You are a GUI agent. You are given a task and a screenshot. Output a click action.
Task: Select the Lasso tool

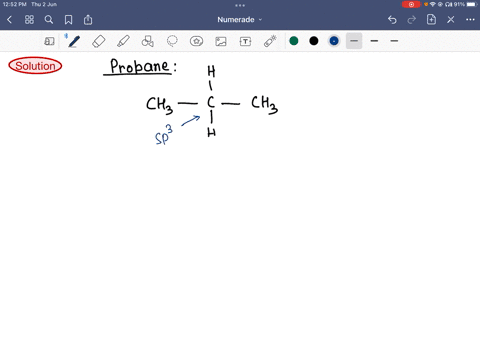click(172, 41)
